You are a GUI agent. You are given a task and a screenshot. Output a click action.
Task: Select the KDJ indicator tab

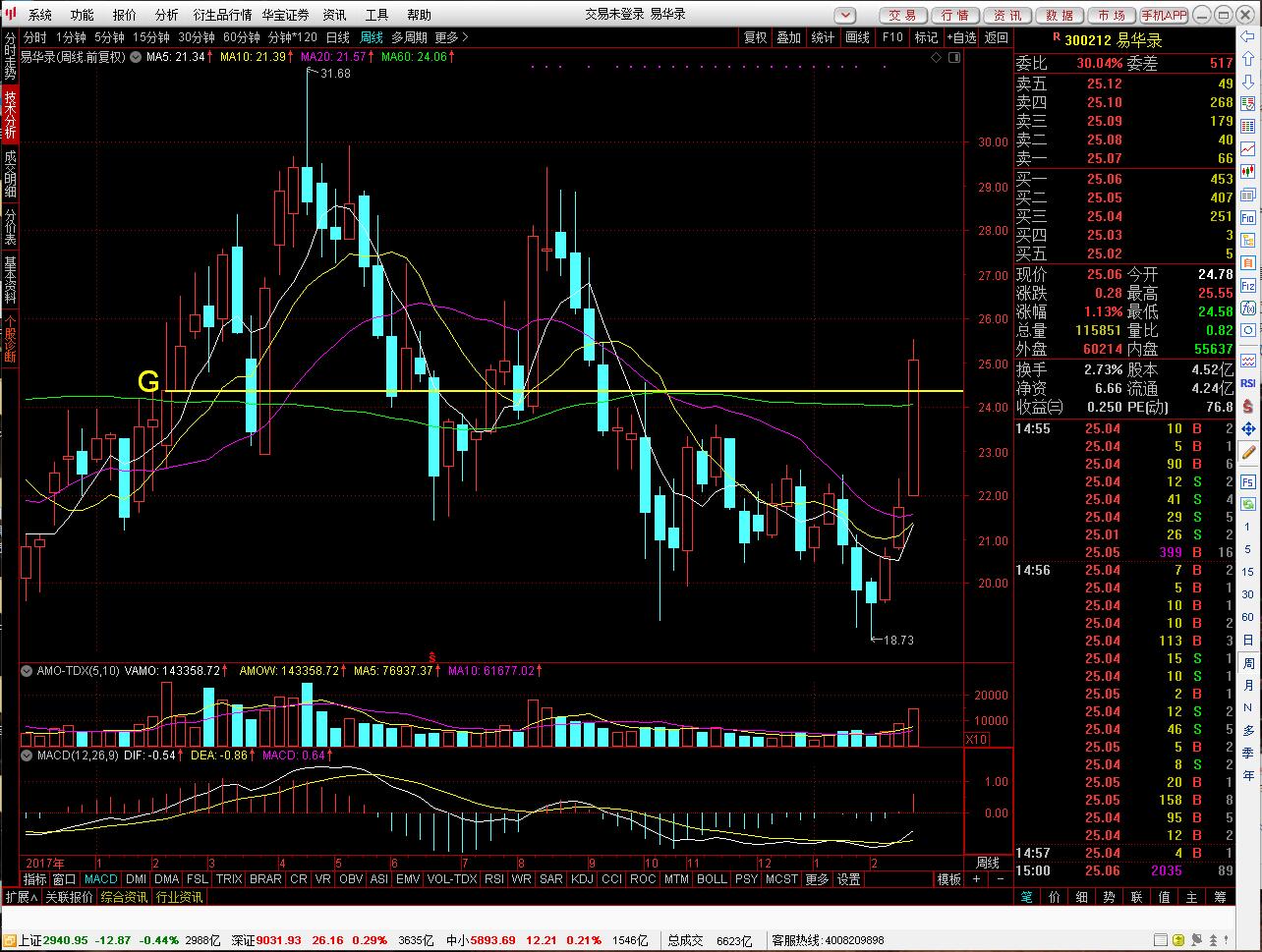point(582,879)
